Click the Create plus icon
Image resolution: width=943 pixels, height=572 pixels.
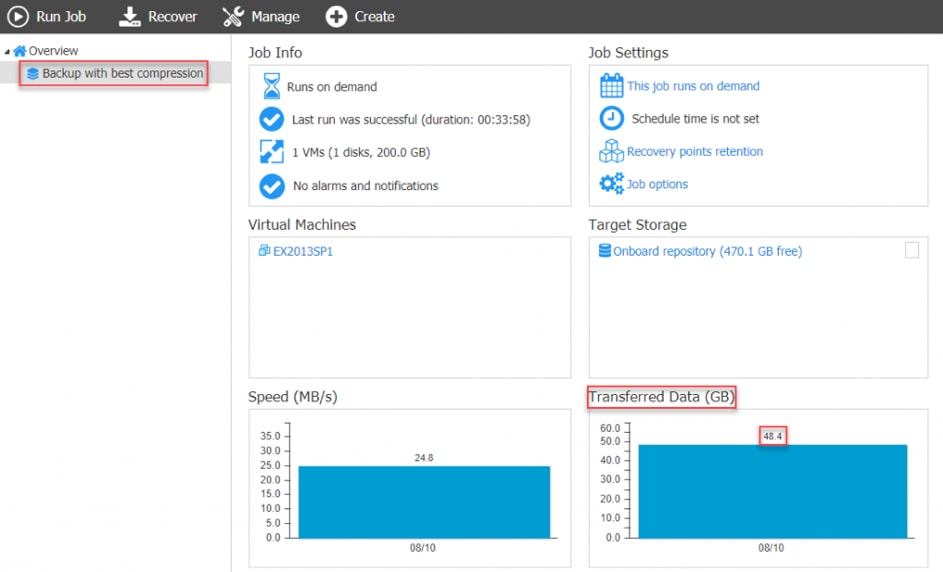pos(337,16)
